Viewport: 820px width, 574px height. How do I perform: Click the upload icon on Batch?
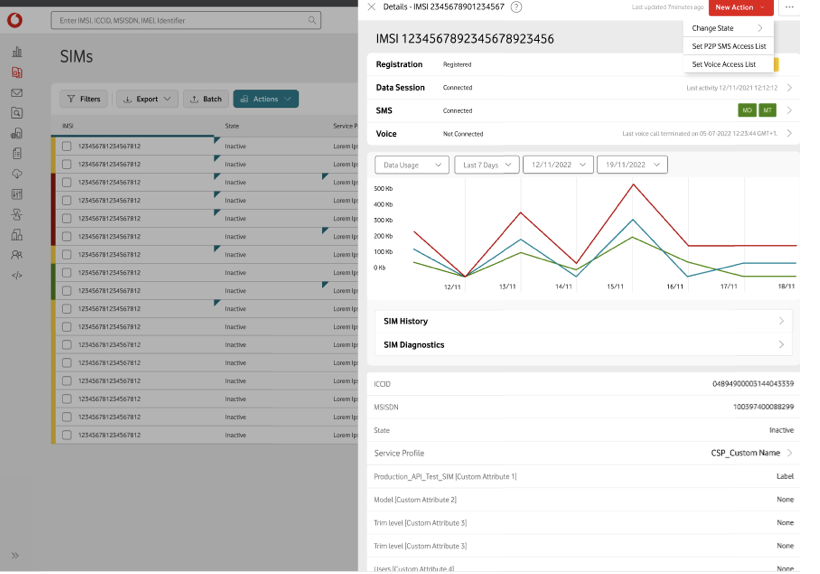coord(194,99)
